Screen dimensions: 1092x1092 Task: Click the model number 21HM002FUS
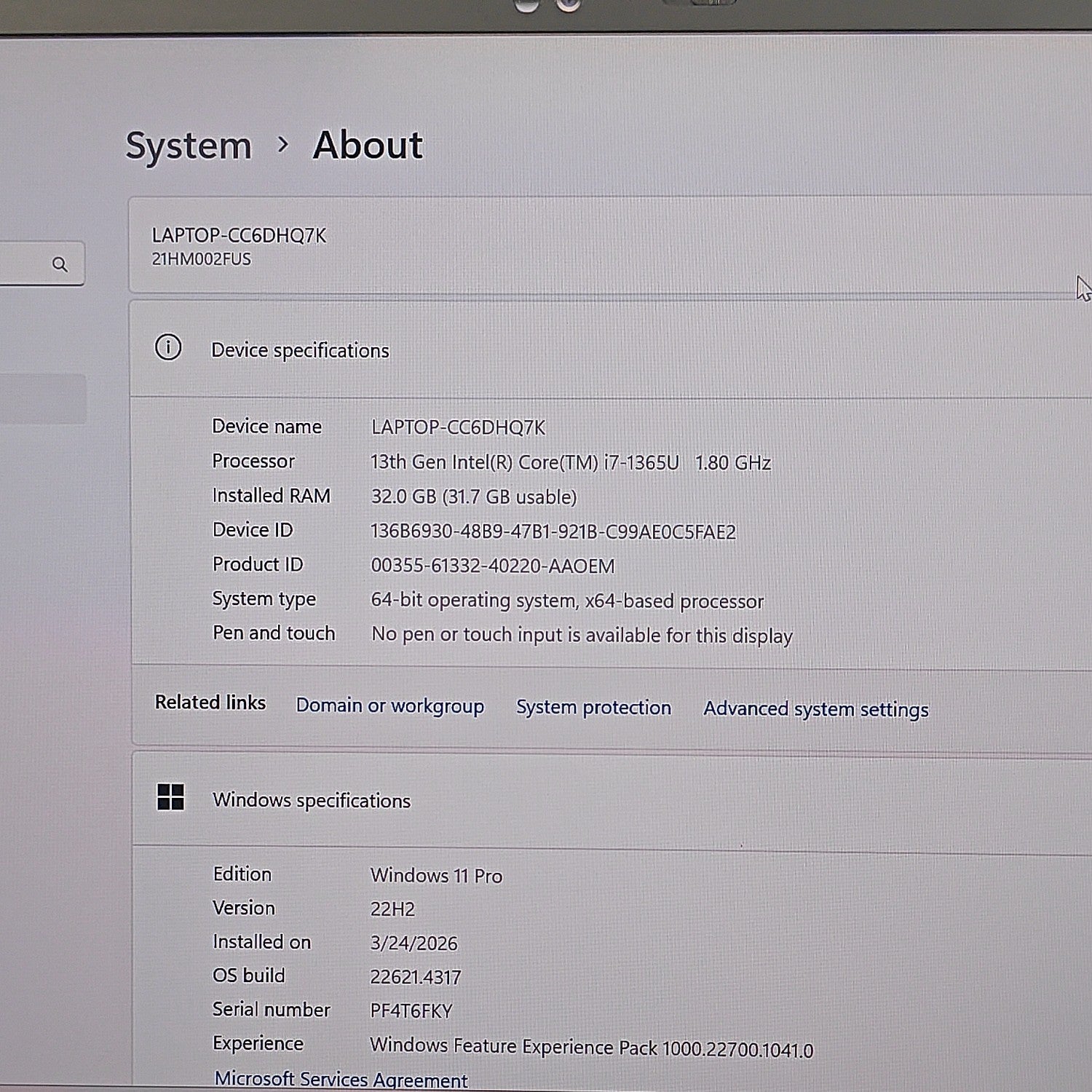point(201,259)
